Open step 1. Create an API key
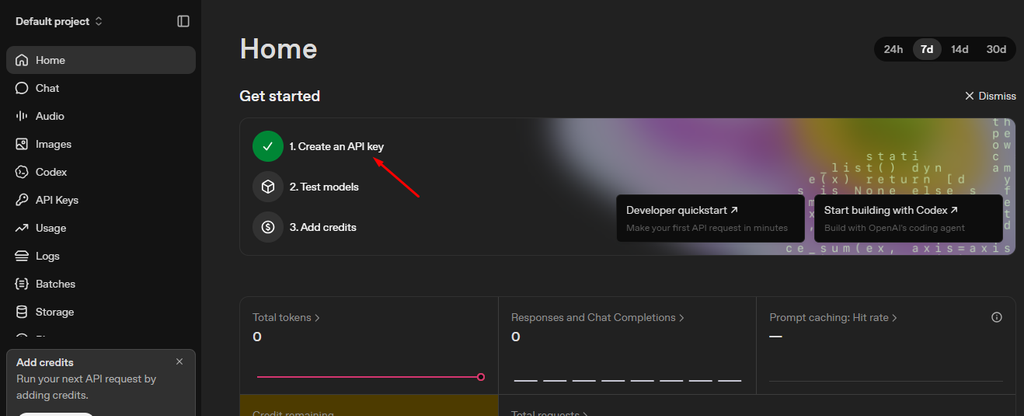 click(337, 147)
